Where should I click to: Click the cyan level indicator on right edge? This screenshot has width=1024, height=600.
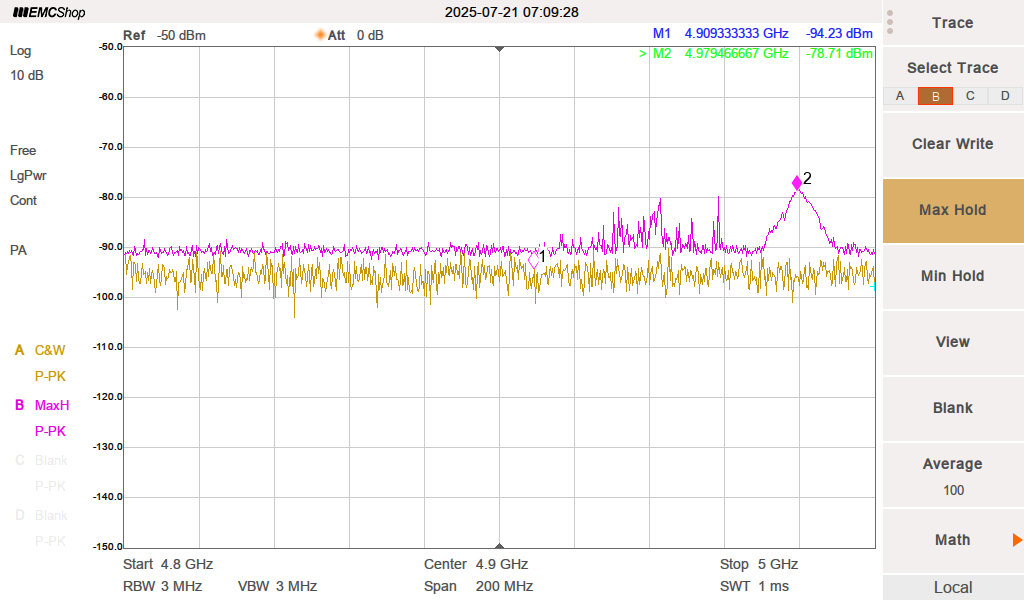point(872,287)
